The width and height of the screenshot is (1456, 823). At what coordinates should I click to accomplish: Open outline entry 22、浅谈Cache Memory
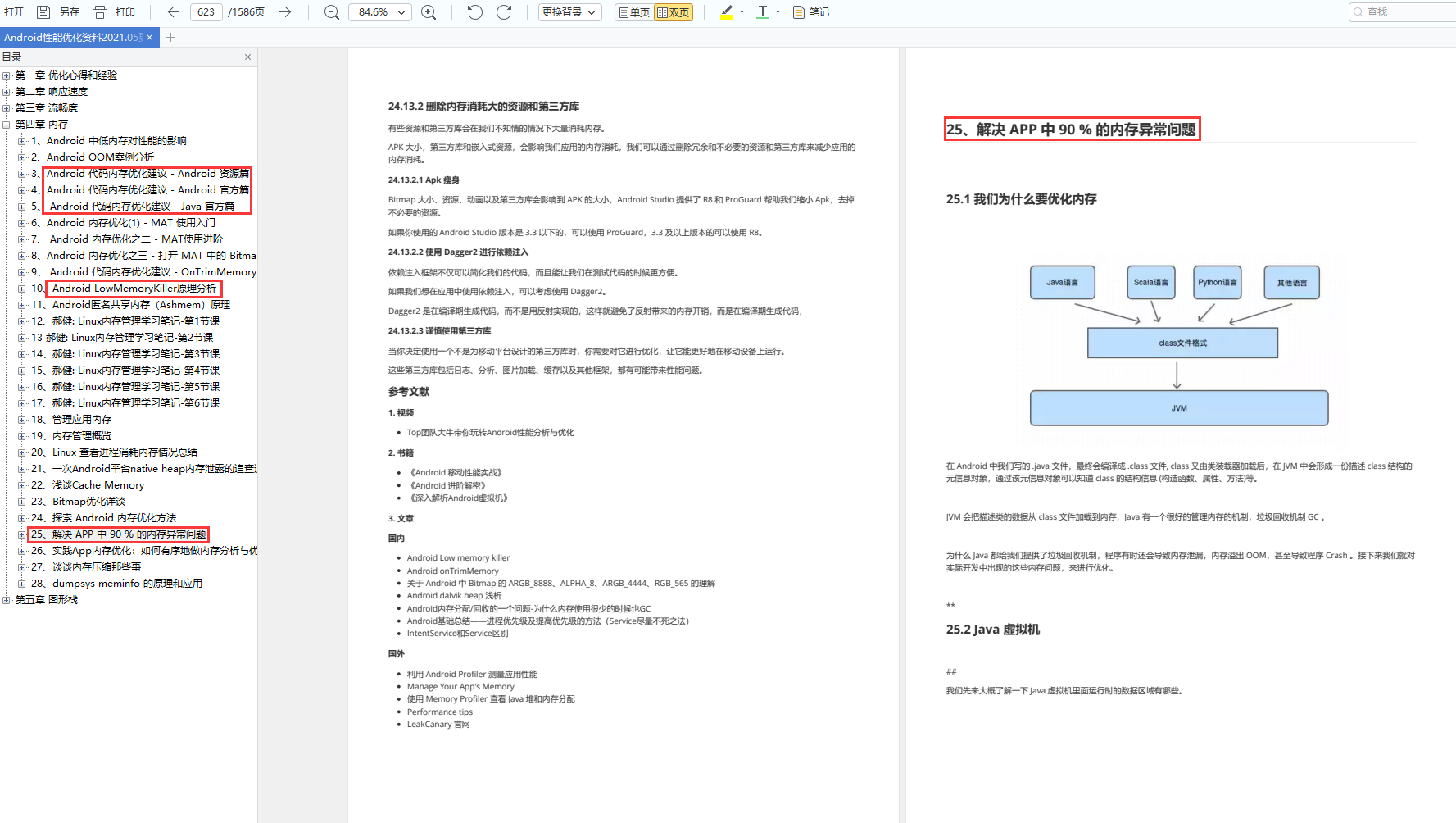tap(88, 485)
